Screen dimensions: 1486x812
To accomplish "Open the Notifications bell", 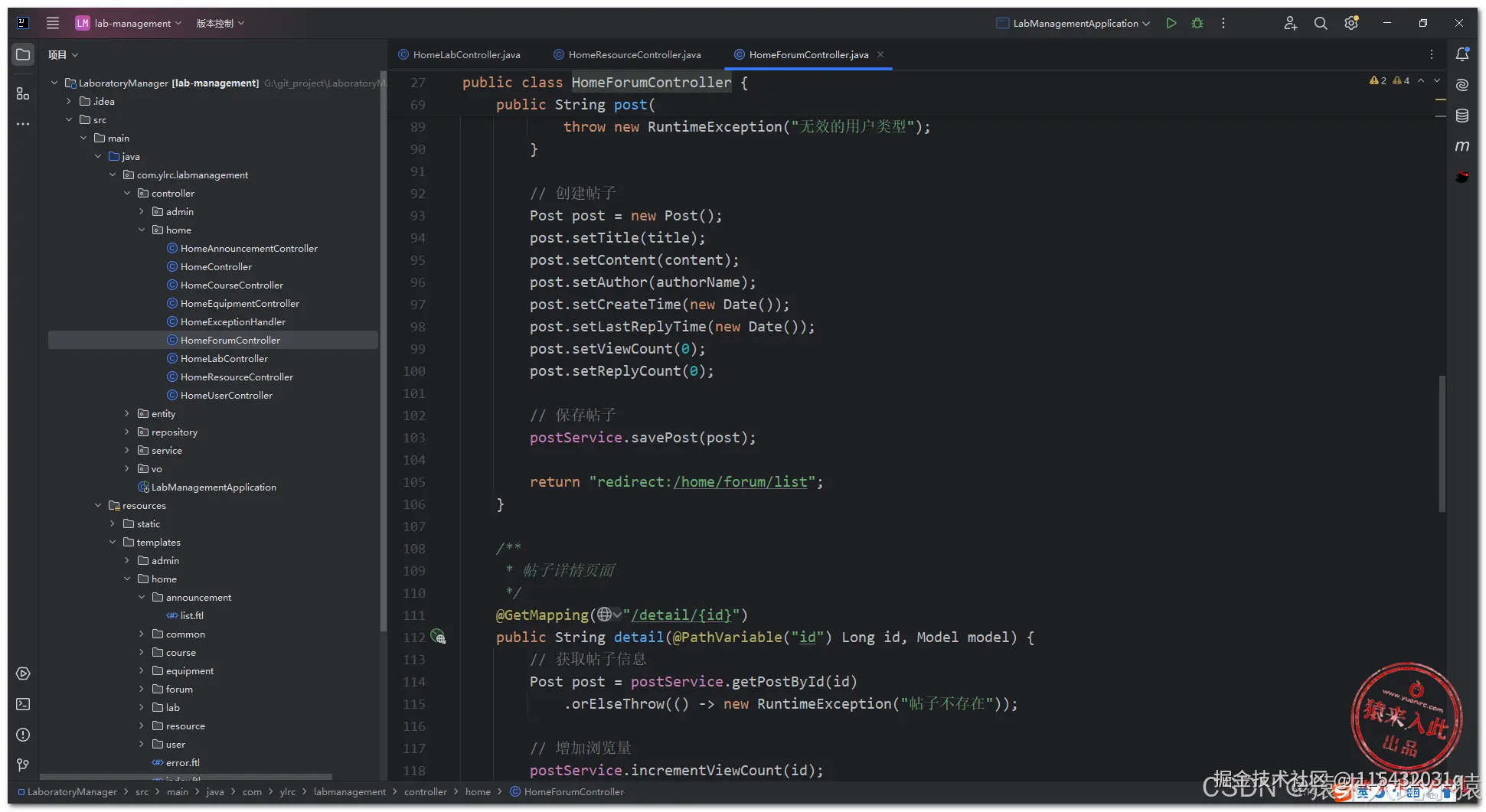I will tap(1462, 54).
